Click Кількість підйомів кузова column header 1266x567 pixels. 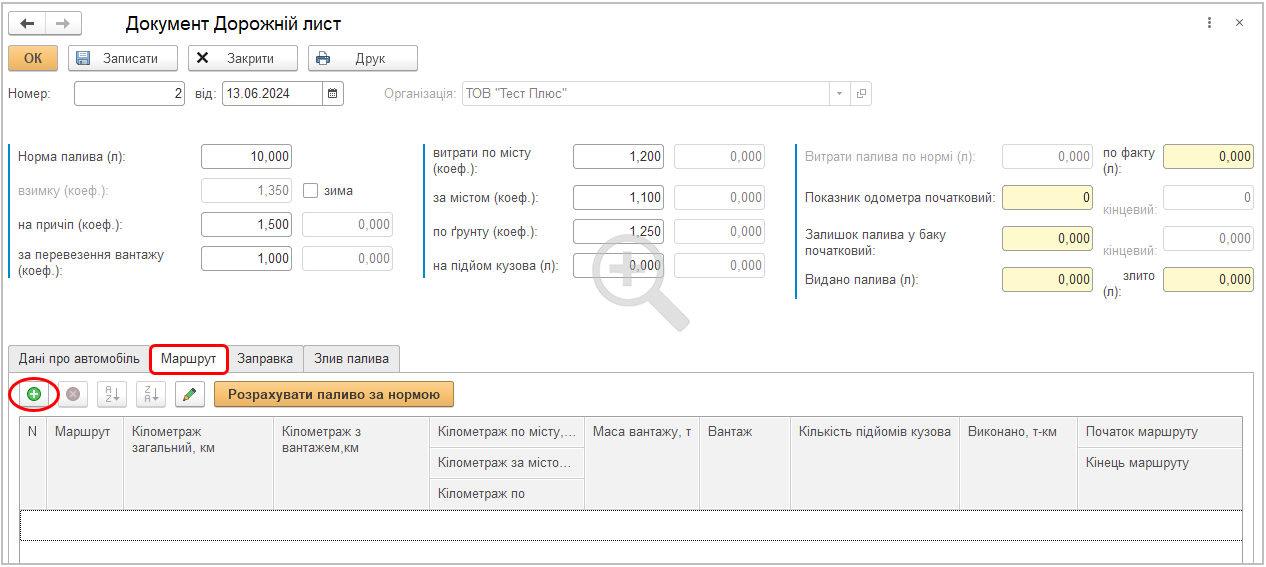coord(875,462)
